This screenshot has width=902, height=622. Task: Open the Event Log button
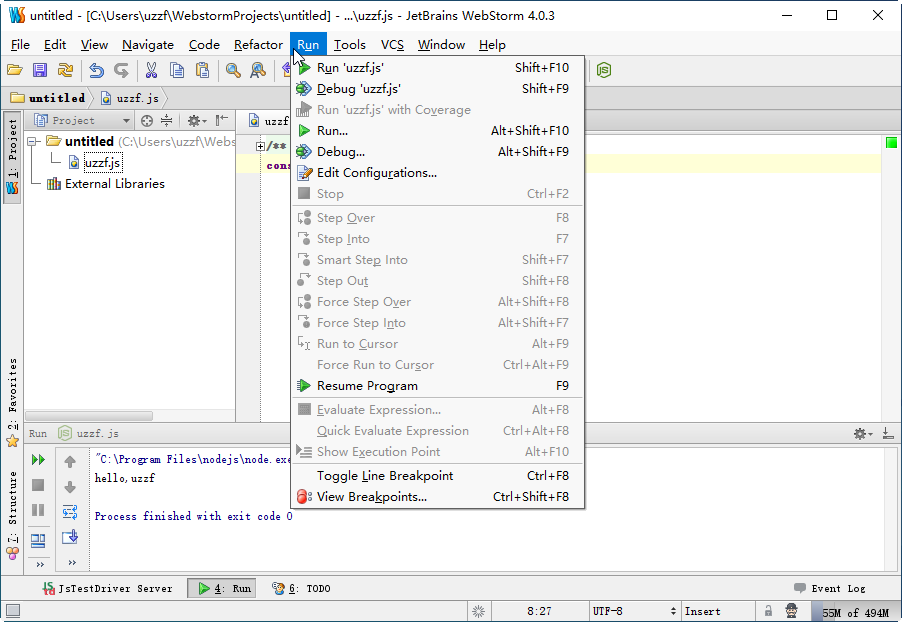(x=829, y=589)
